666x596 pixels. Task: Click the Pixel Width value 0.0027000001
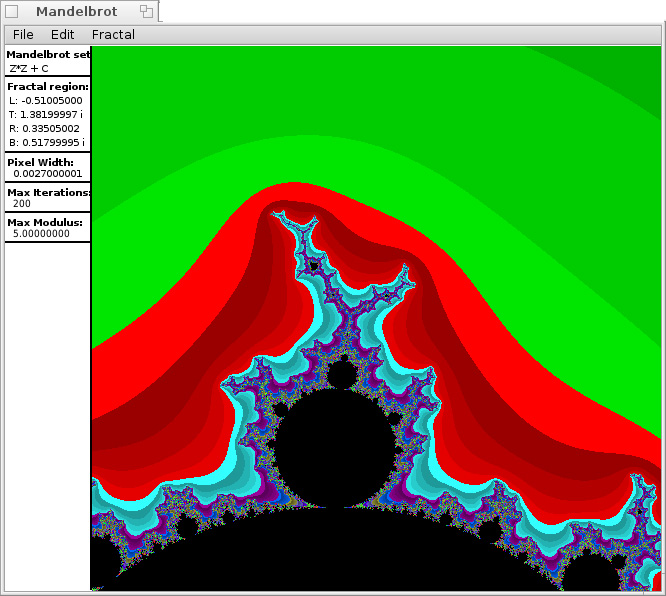[x=48, y=174]
